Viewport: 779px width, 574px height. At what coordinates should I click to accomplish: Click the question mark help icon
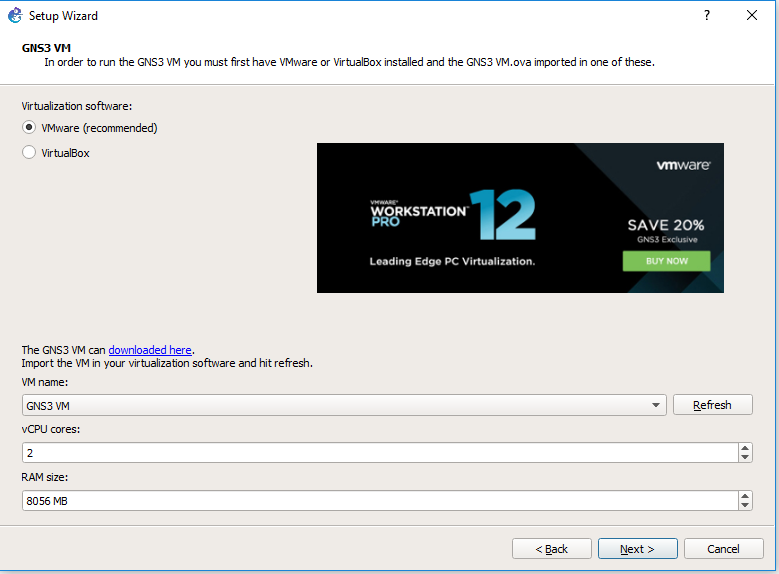point(706,15)
